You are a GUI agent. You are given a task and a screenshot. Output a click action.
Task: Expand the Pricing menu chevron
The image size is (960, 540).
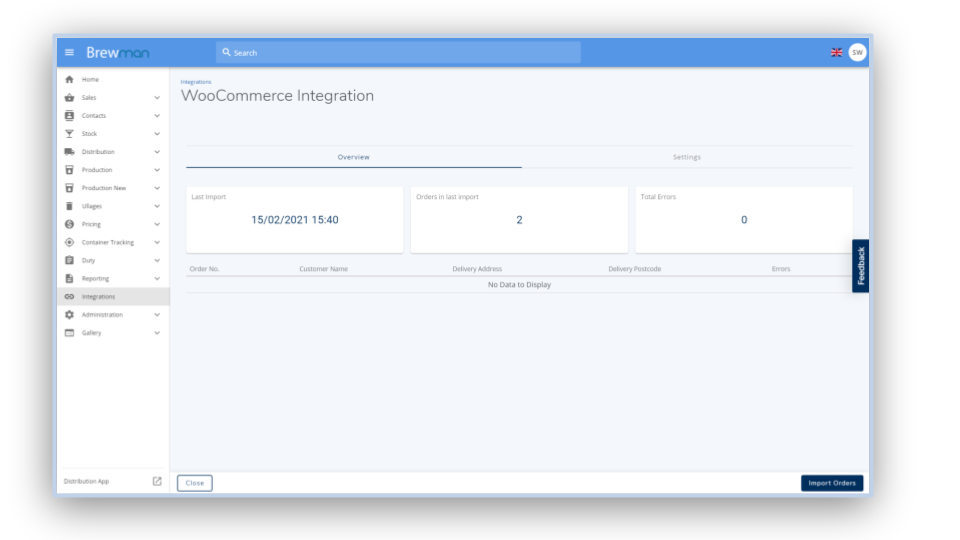(x=157, y=224)
